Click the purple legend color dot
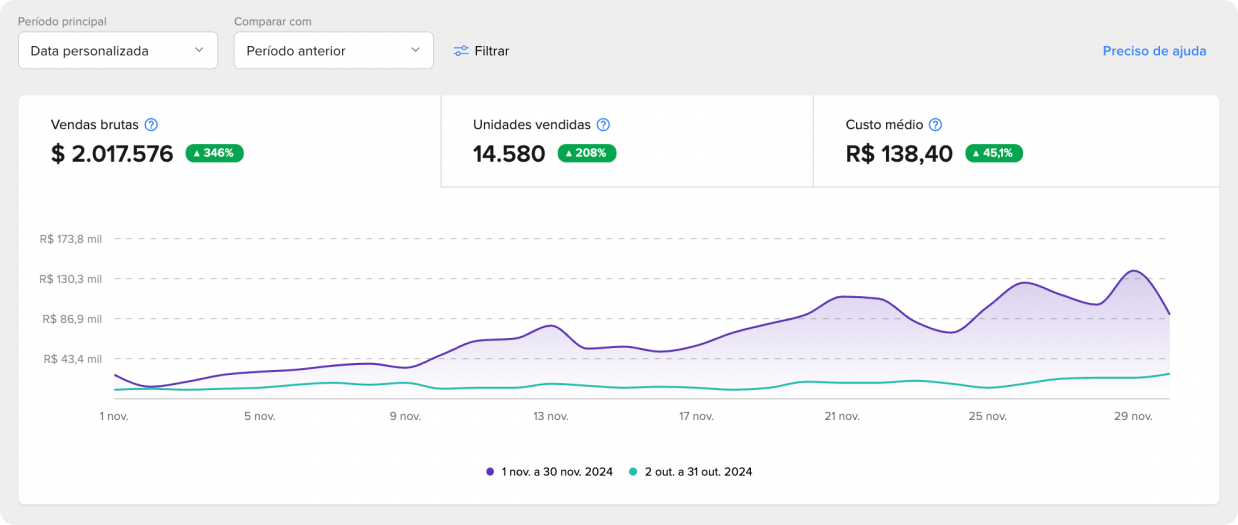The width and height of the screenshot is (1238, 525). 490,471
